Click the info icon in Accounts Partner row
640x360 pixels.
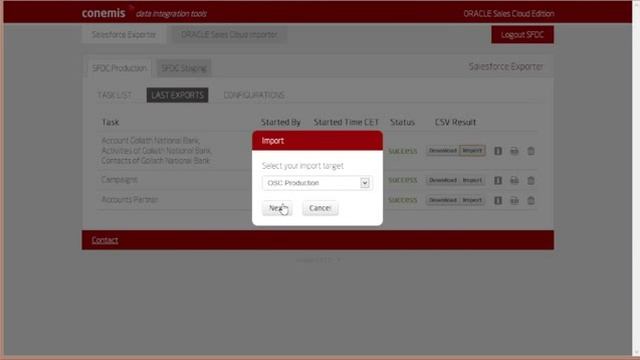tap(498, 200)
